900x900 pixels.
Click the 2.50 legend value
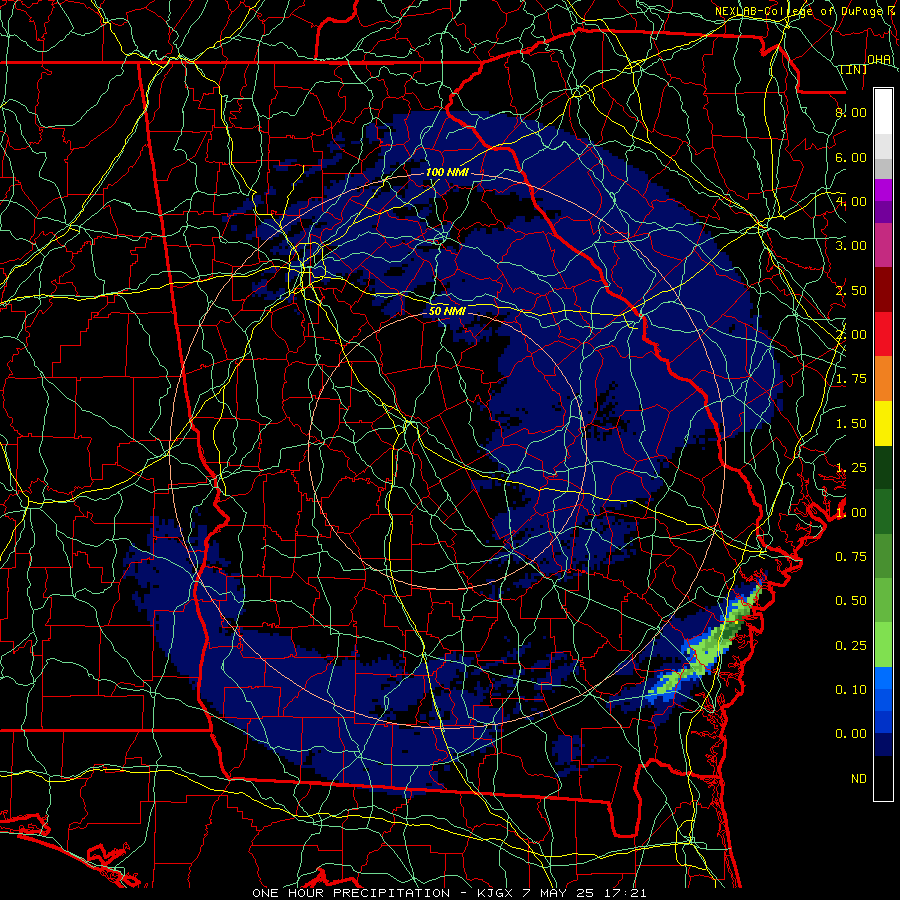pyautogui.click(x=851, y=290)
